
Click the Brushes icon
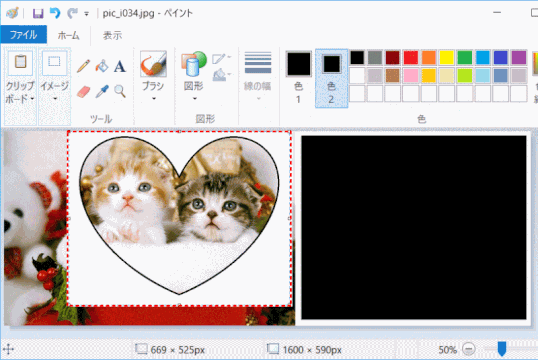click(x=153, y=64)
